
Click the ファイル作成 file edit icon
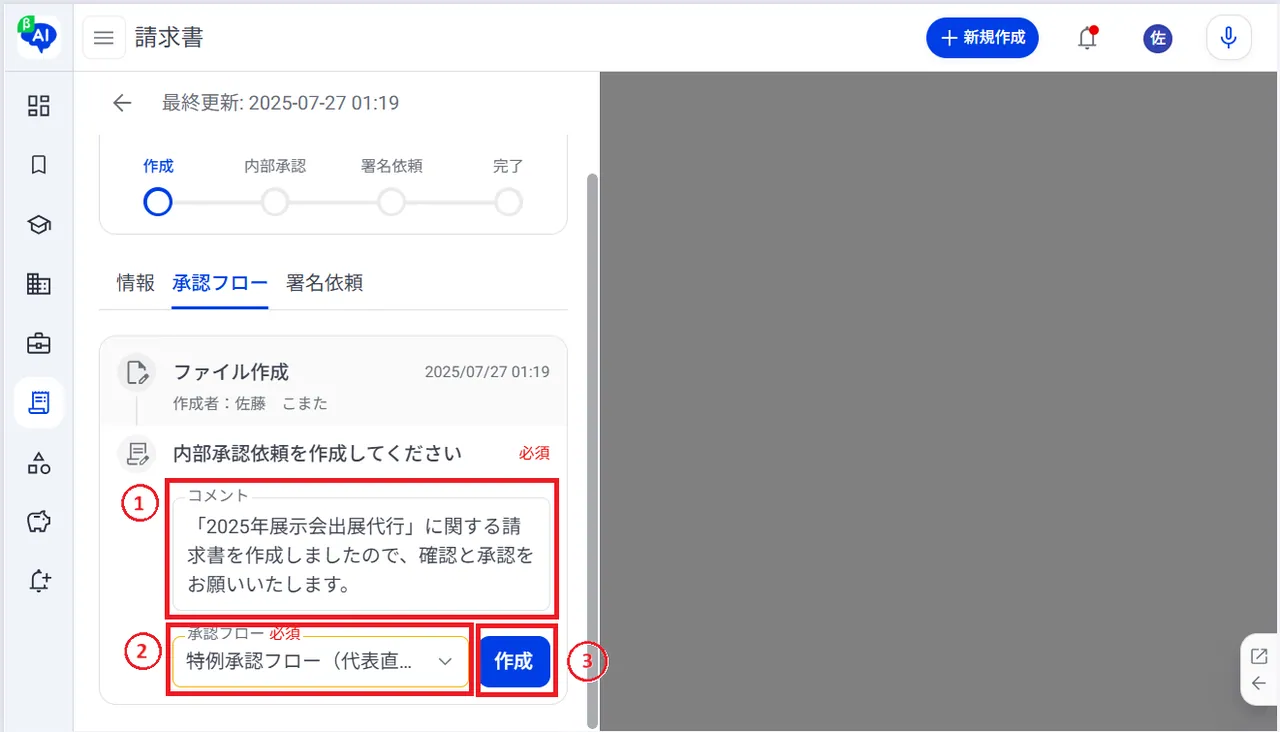pos(137,373)
